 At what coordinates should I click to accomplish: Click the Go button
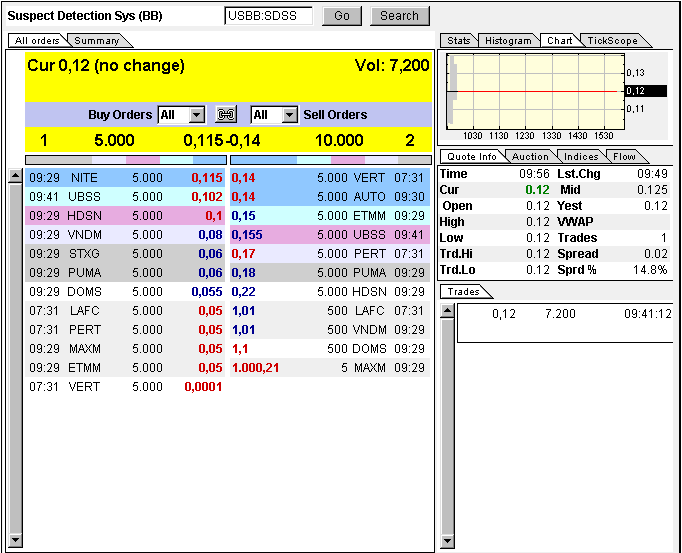point(342,16)
